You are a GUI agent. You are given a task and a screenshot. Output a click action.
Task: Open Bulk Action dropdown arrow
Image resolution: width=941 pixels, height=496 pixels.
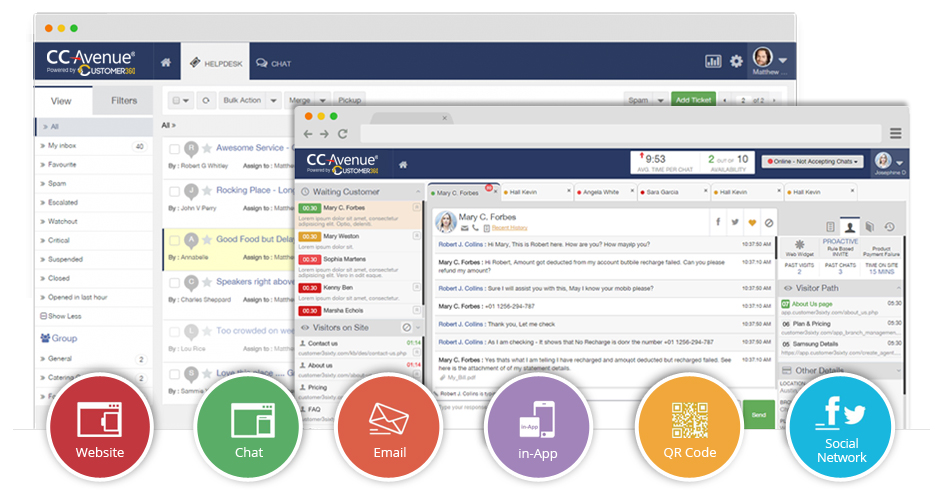(273, 100)
